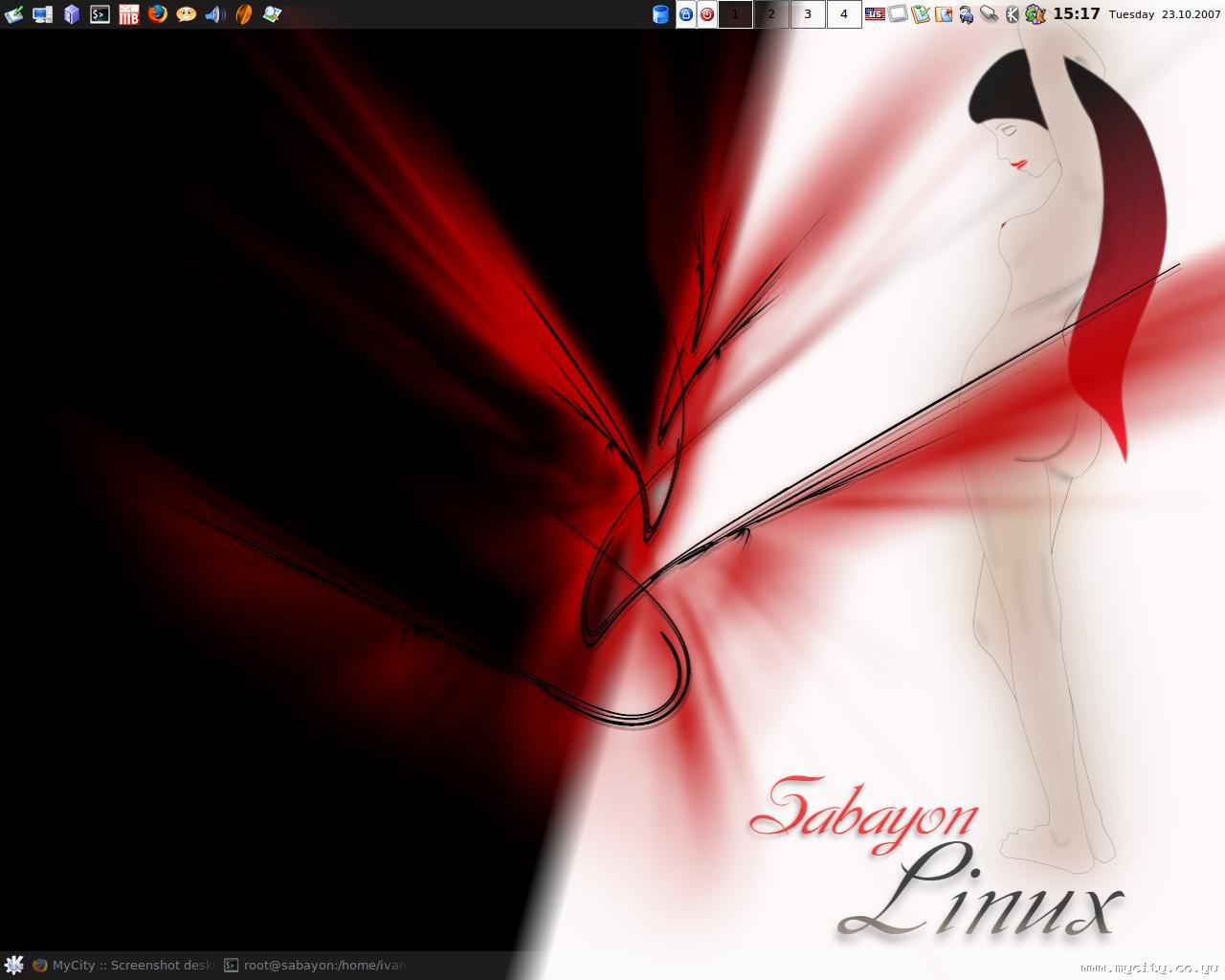Open the checklist notes tray icon
Screen dimensions: 1225x980
(921, 14)
